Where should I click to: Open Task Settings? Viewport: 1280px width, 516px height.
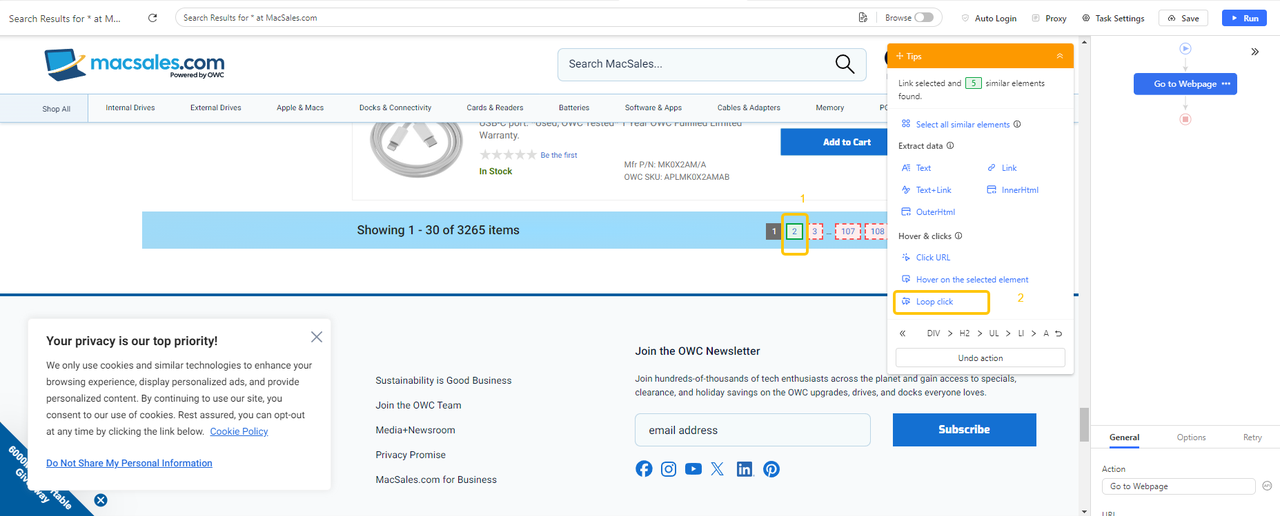coord(1113,18)
